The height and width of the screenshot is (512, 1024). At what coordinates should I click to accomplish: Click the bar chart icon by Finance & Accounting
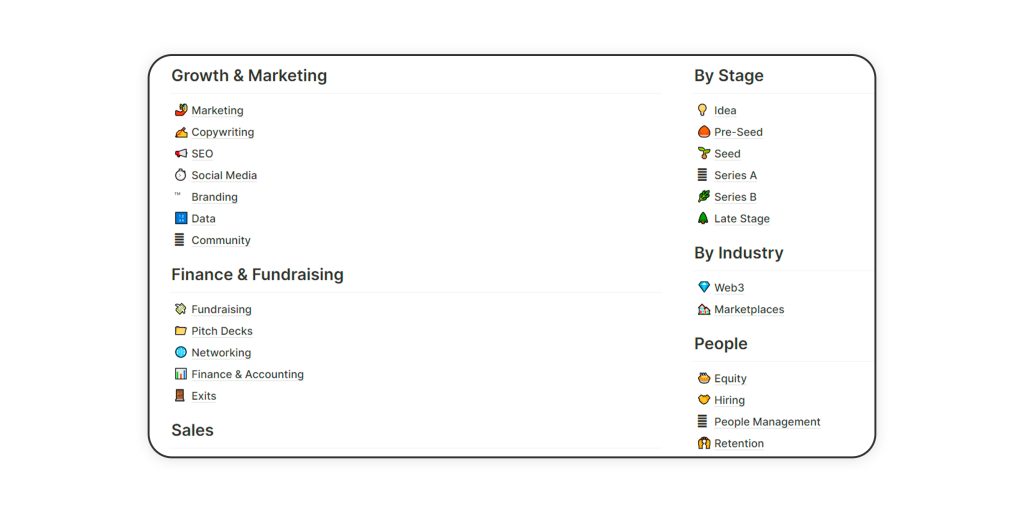coord(181,374)
